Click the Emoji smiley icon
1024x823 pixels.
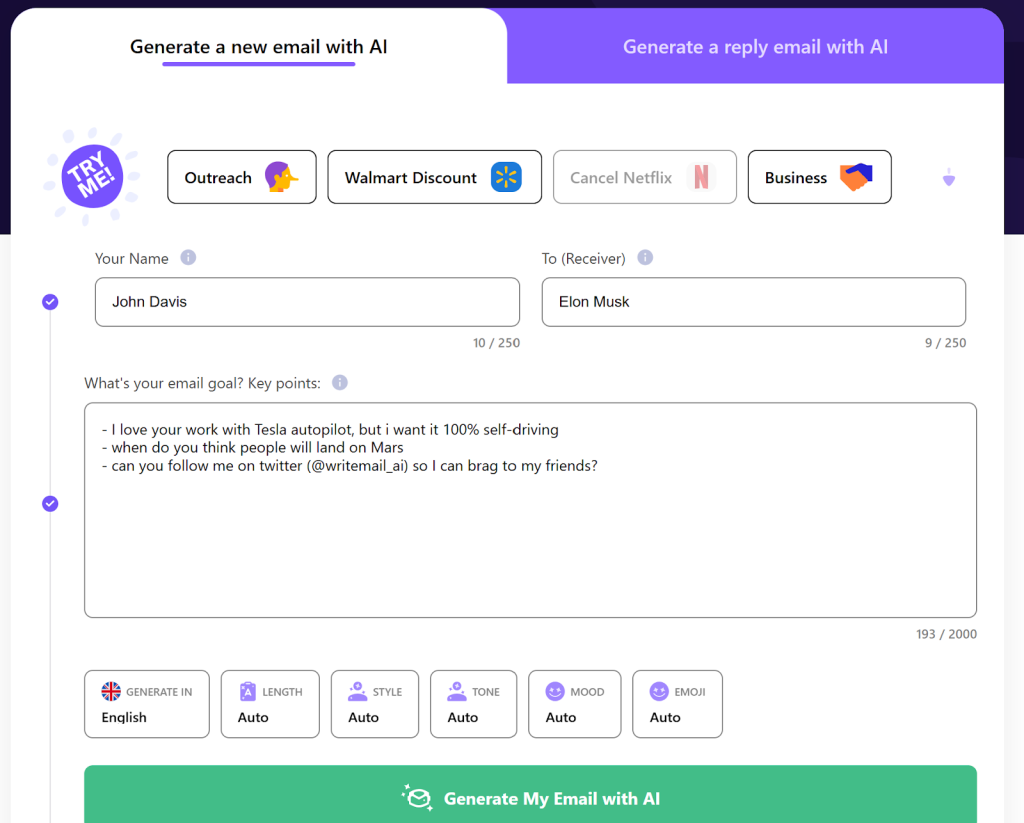coord(659,691)
